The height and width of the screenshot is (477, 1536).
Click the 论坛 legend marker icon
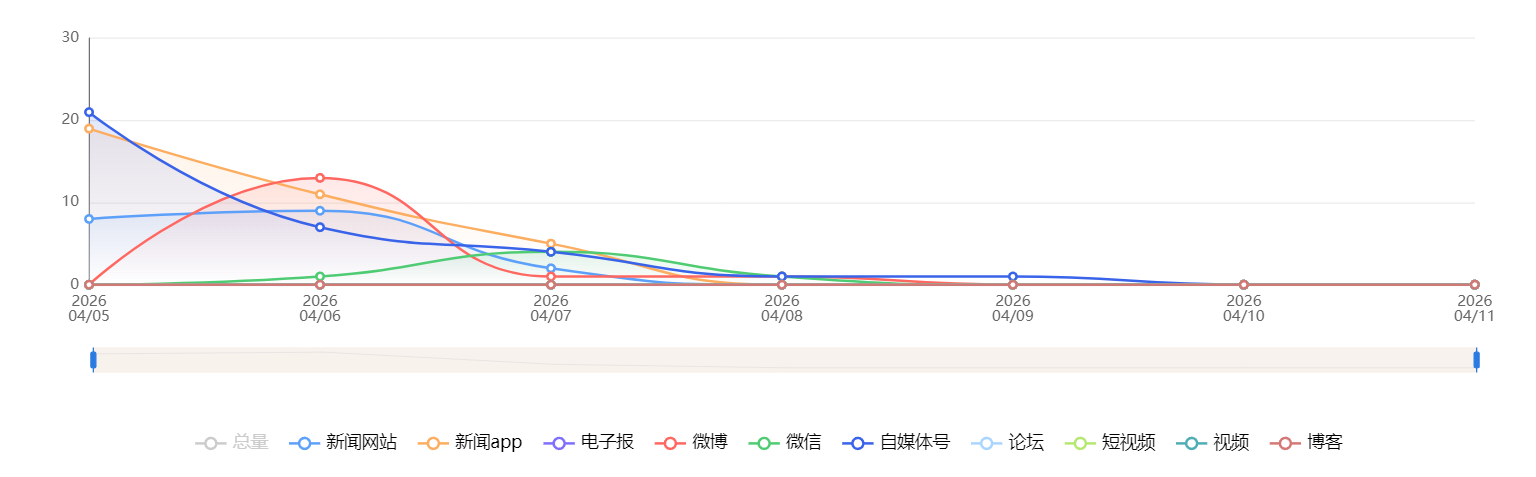click(985, 443)
